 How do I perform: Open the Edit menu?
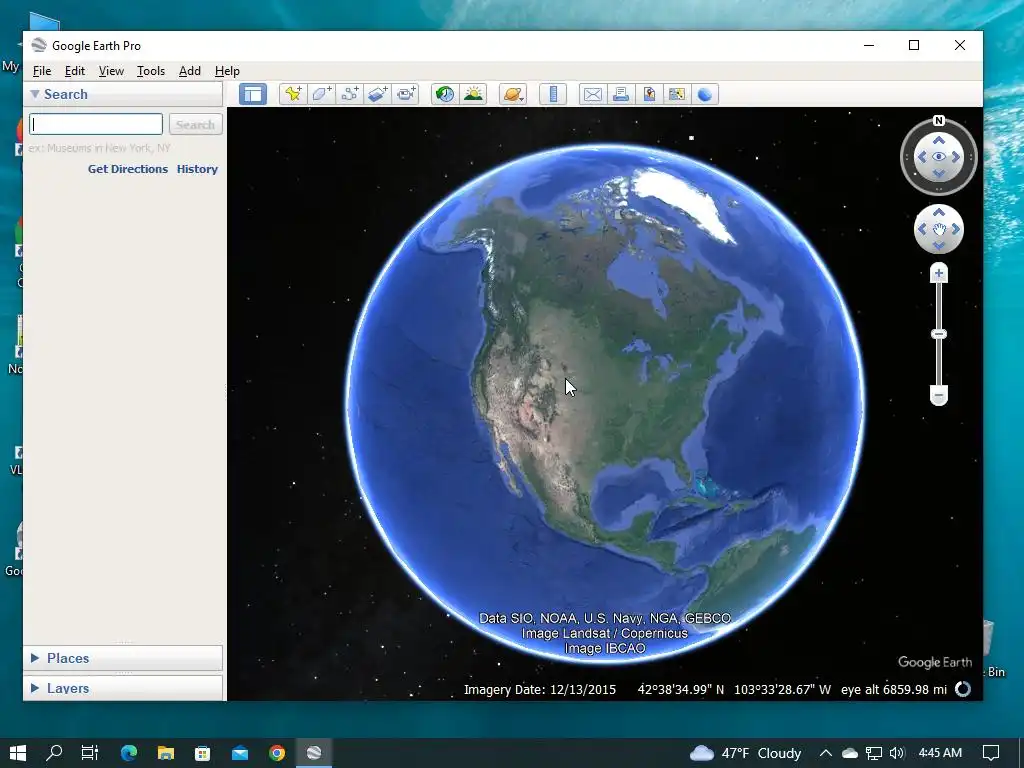click(74, 71)
